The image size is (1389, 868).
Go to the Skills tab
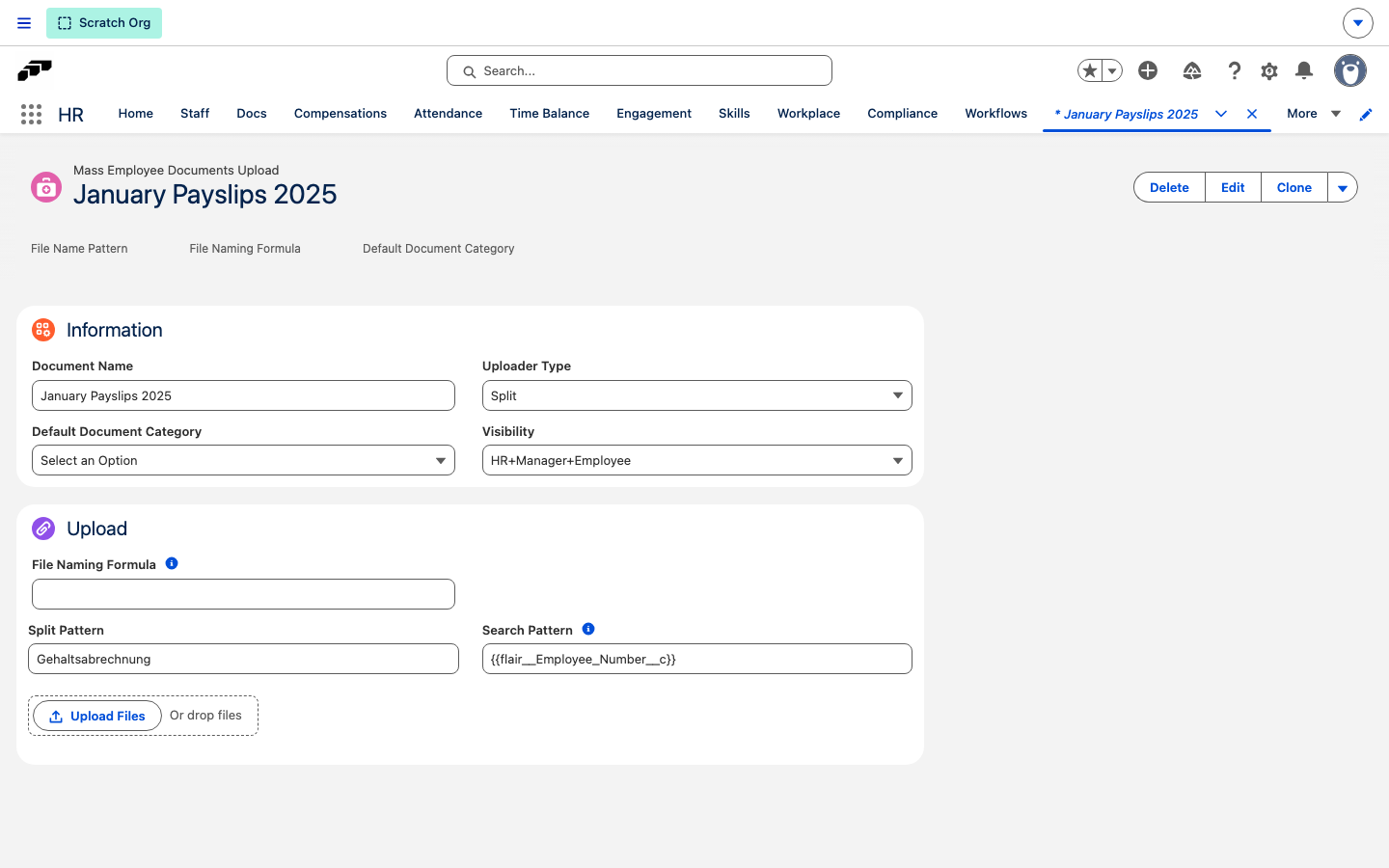coord(734,114)
